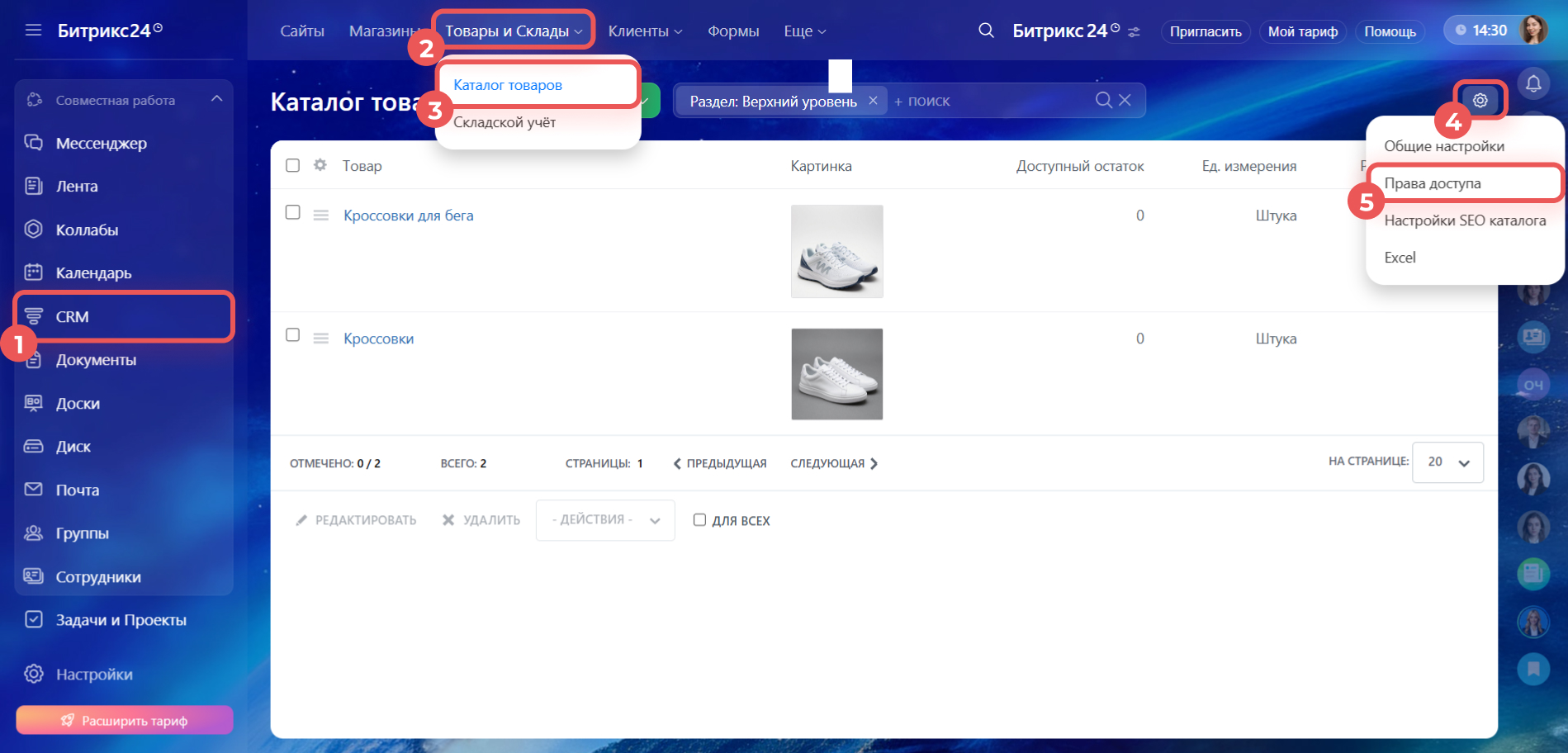
Task: Open the Кроссовки product link
Action: tap(378, 339)
